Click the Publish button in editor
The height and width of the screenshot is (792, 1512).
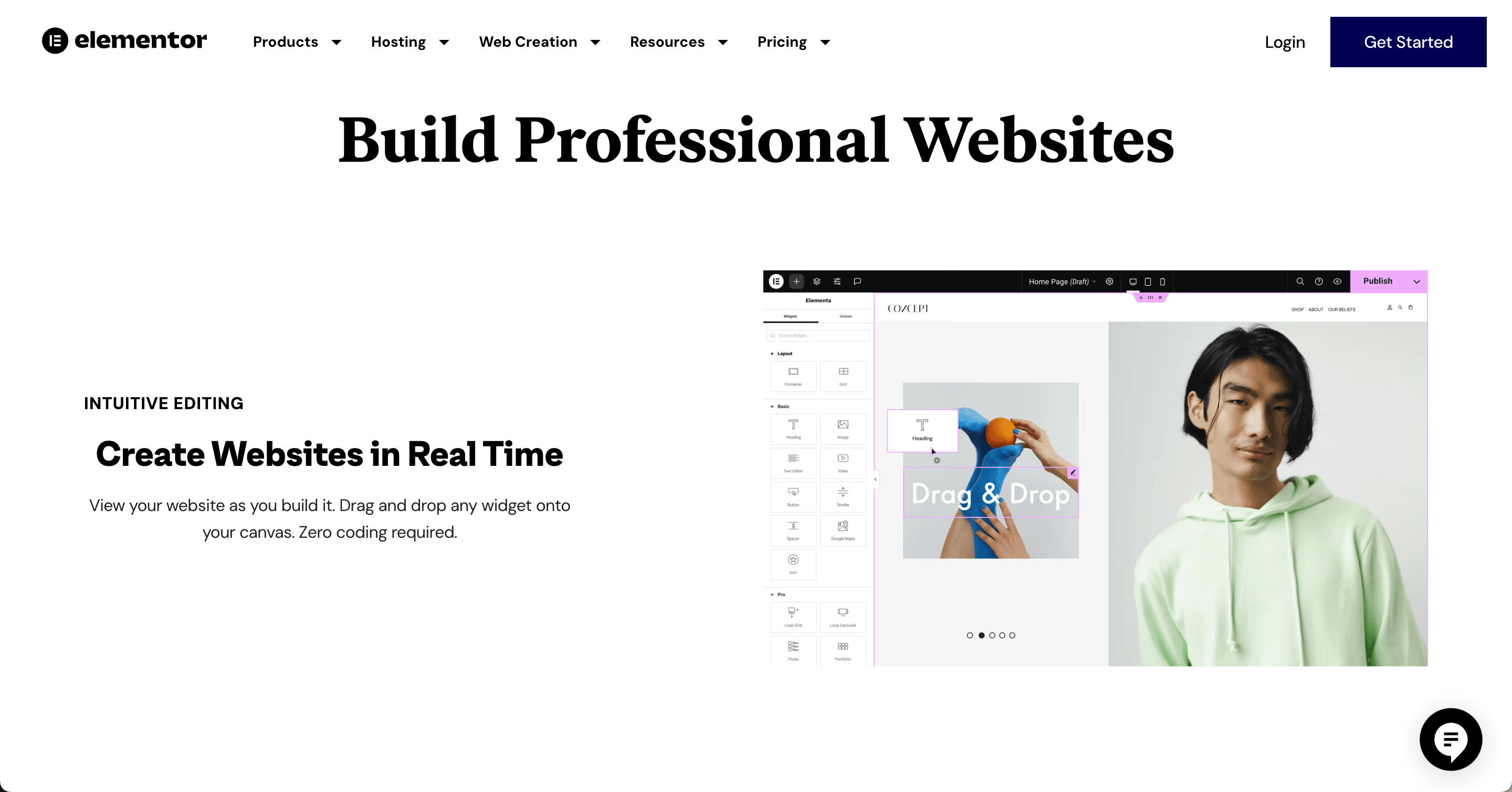pos(1378,281)
